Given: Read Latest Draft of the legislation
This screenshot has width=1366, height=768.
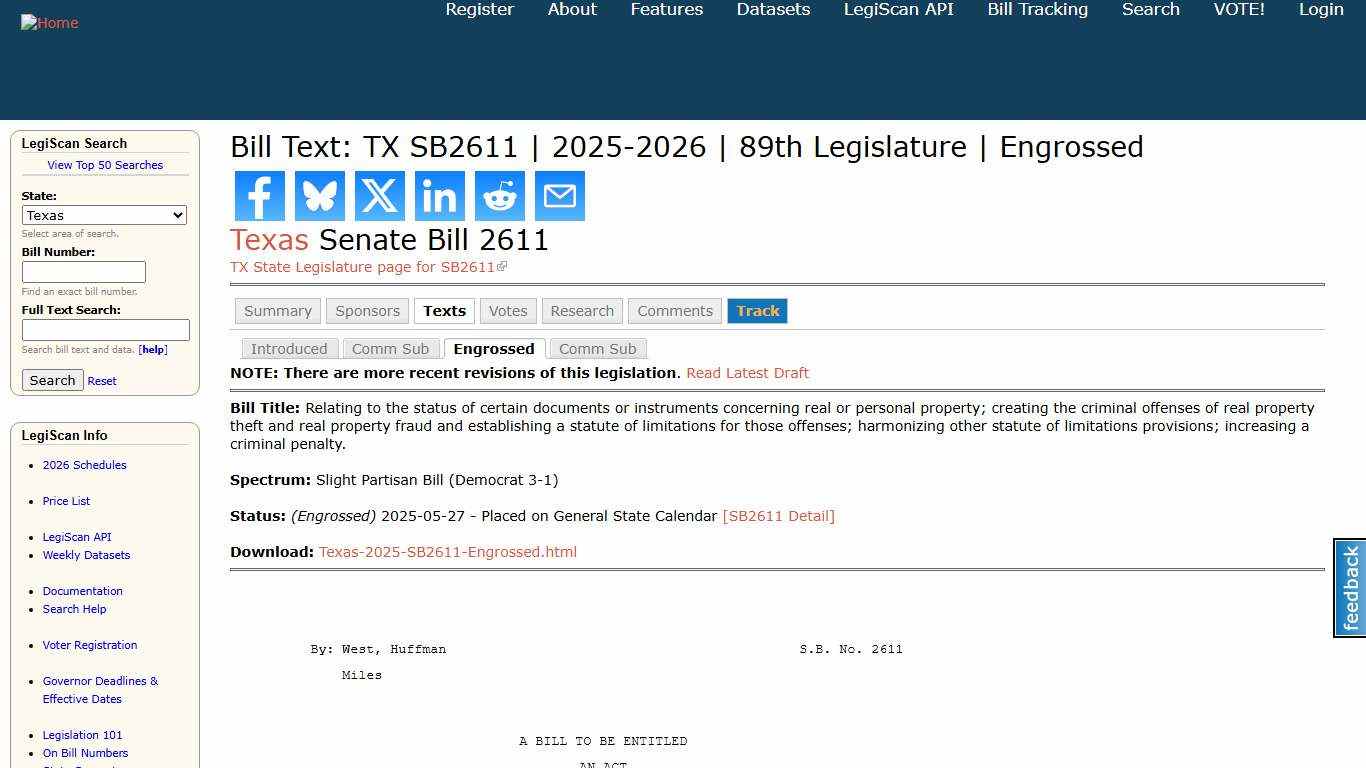Looking at the screenshot, I should 747,372.
